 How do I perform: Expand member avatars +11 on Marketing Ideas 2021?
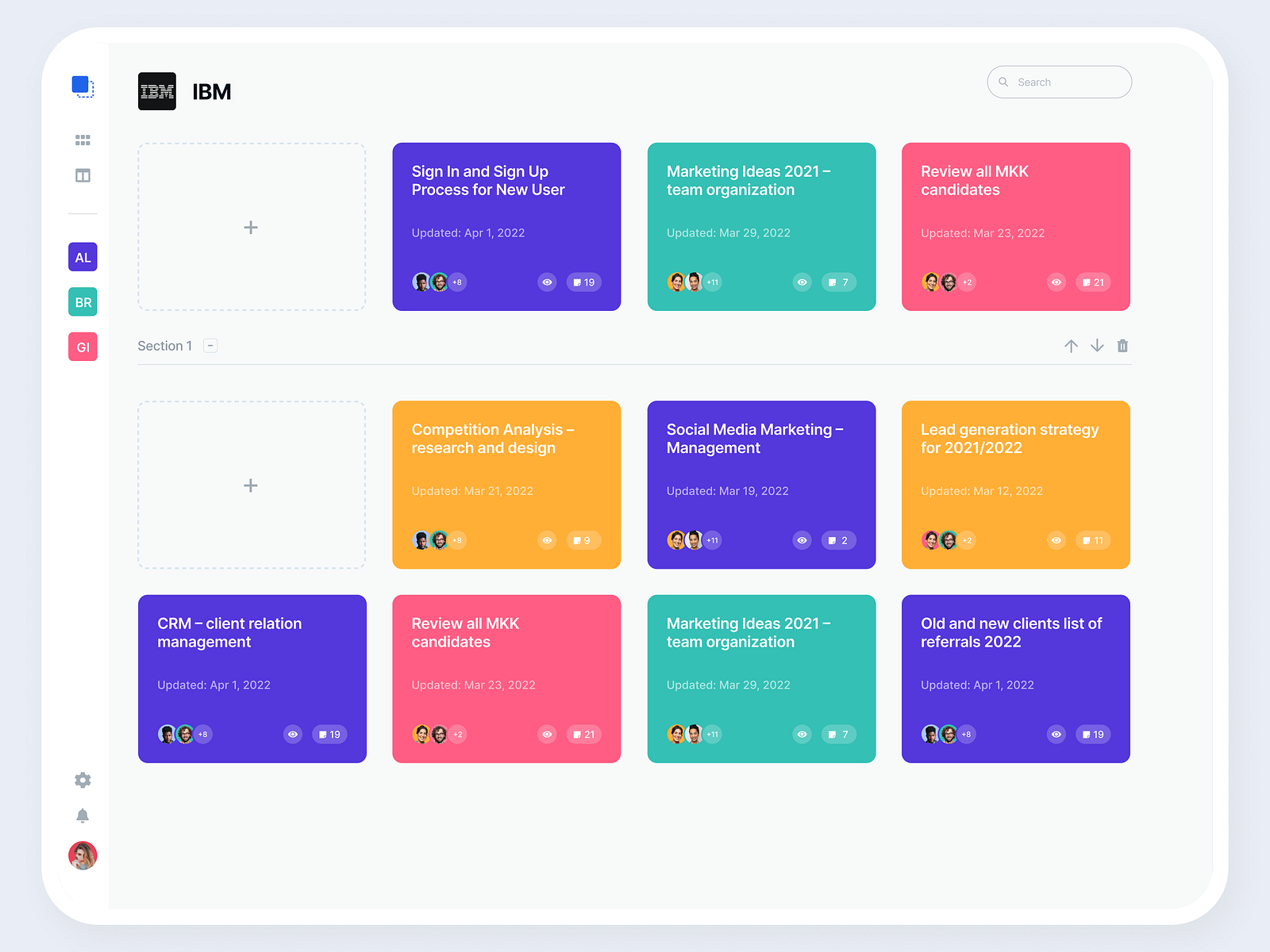pos(711,282)
